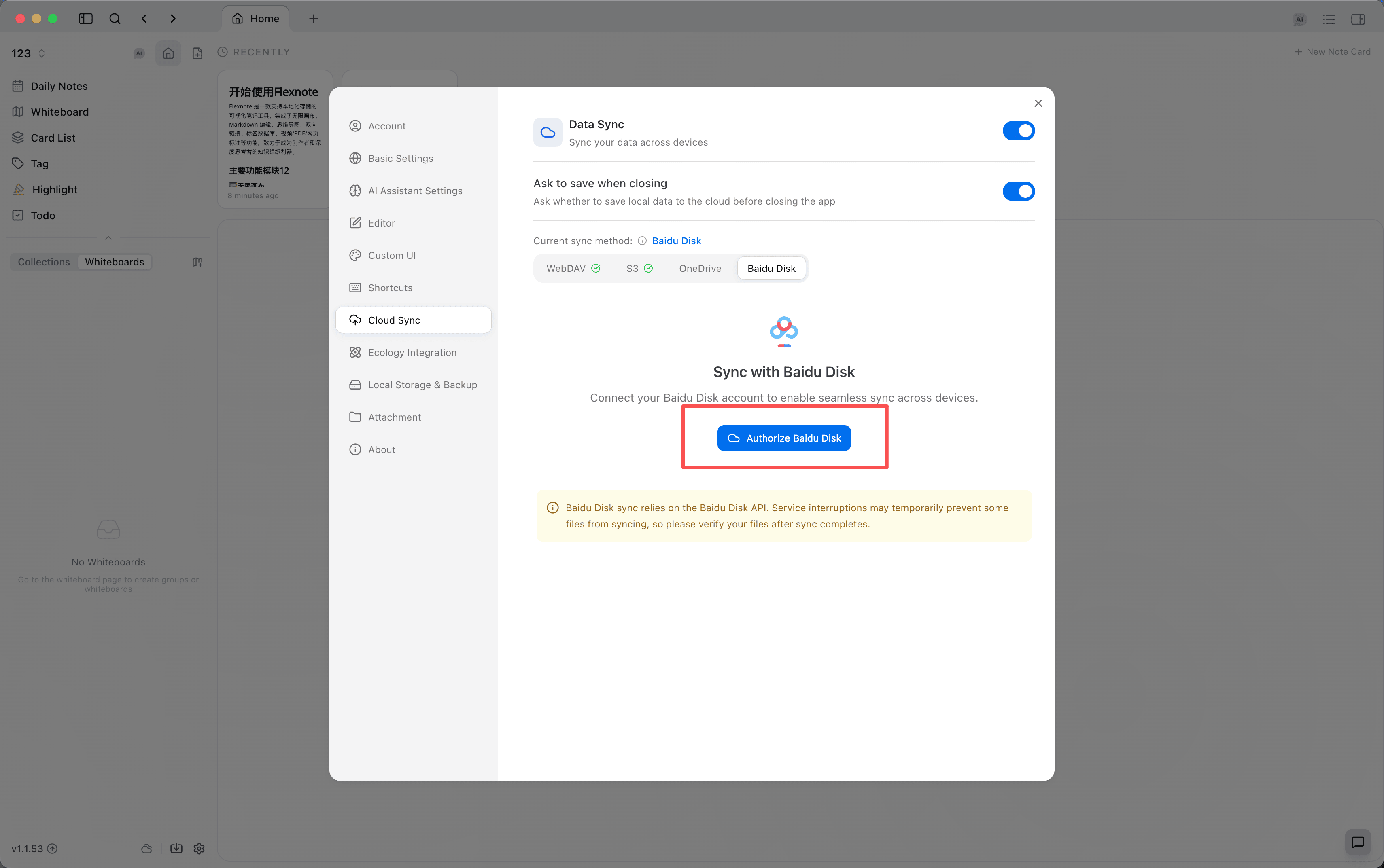1384x868 pixels.
Task: Go forward with the right arrow
Action: click(x=173, y=19)
